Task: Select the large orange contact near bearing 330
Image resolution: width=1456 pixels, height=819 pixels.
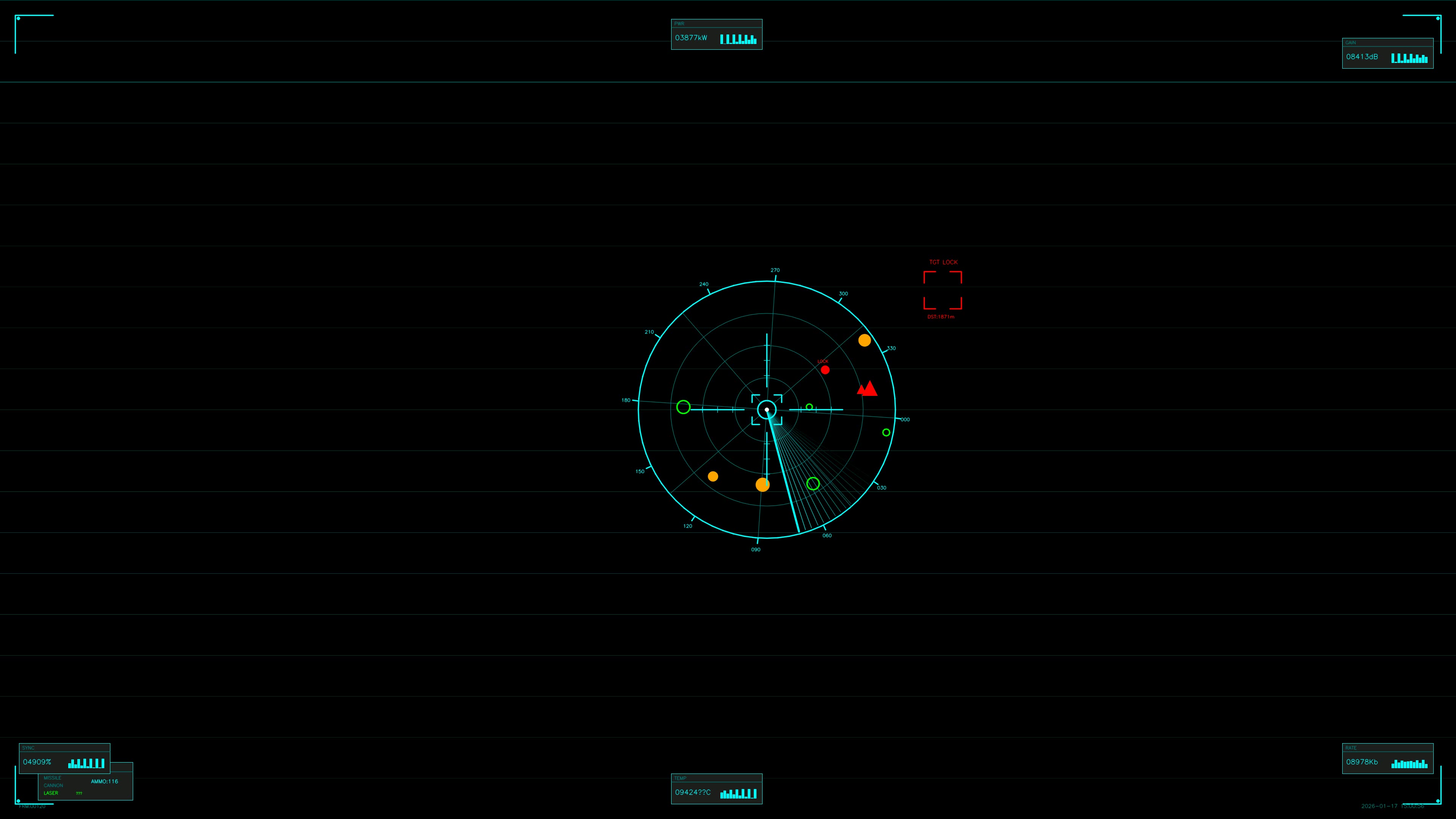Action: pos(864,340)
